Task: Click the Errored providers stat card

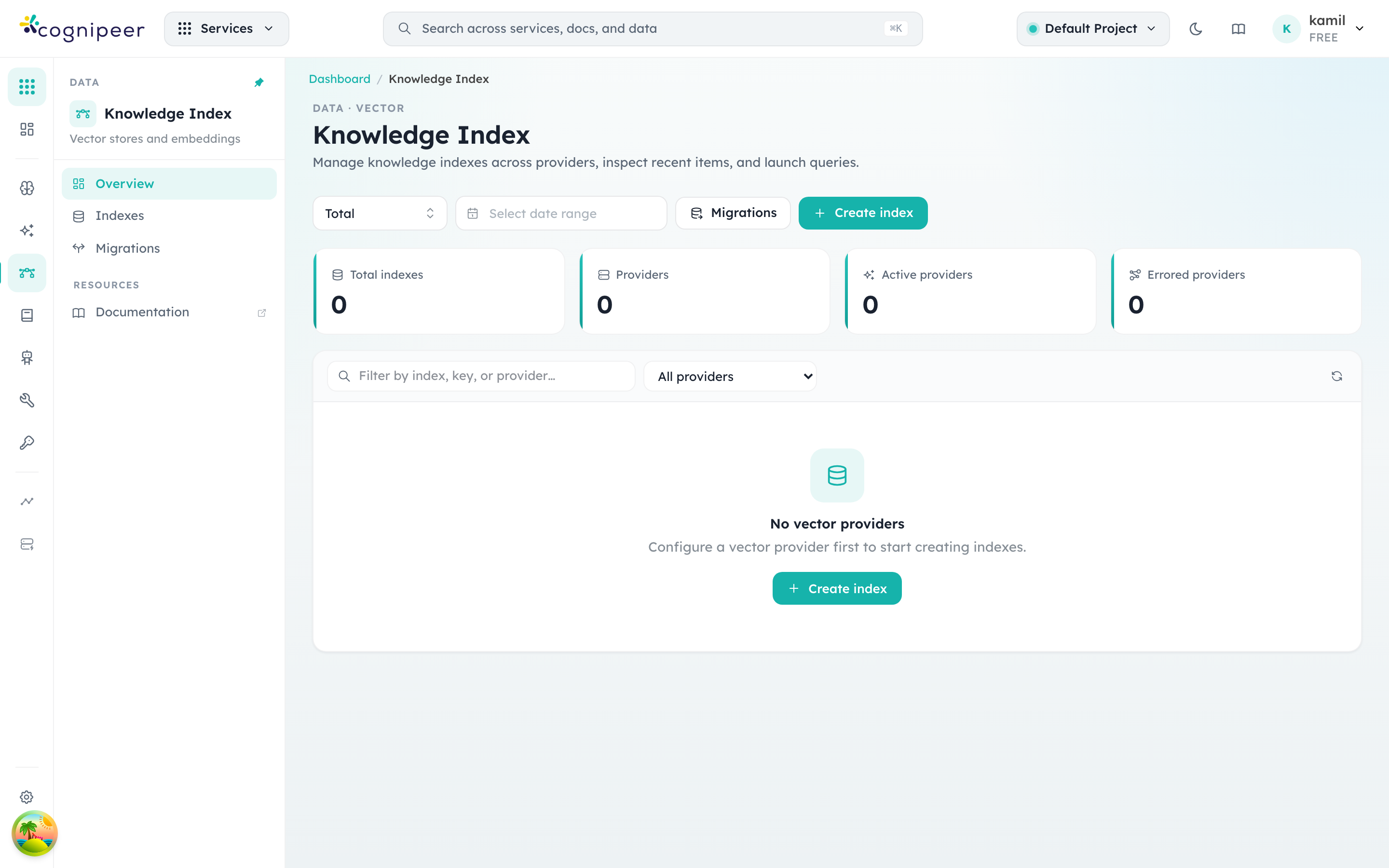Action: pyautogui.click(x=1236, y=291)
